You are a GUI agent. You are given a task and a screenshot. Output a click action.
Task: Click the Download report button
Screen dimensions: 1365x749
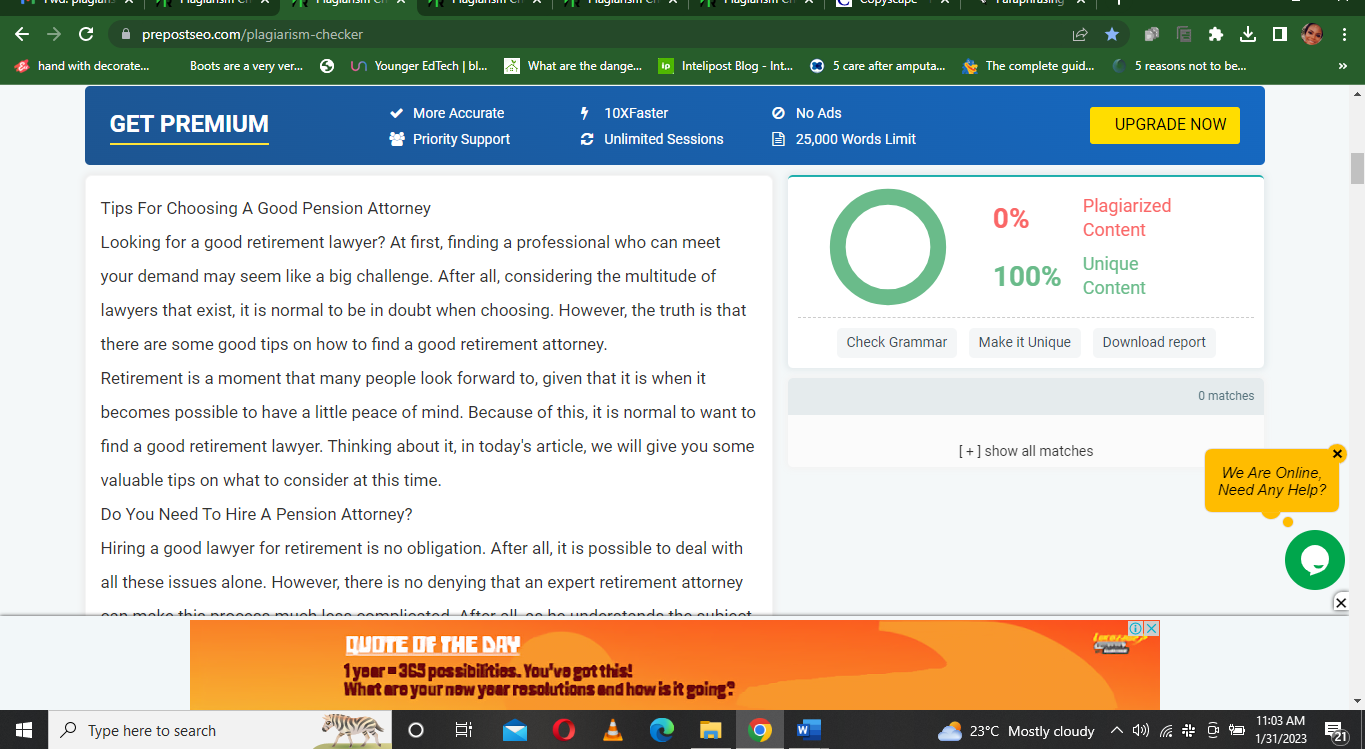[1154, 342]
